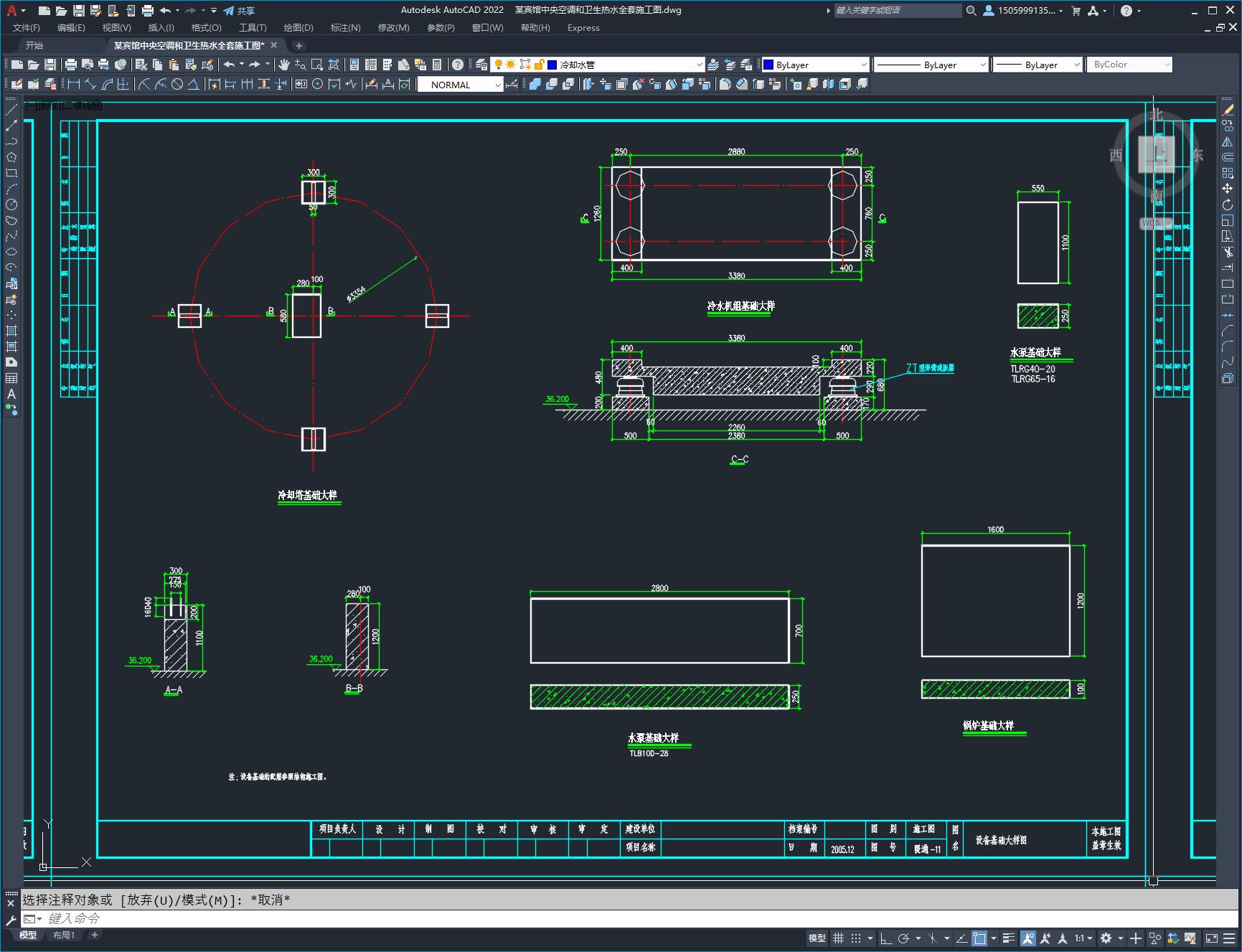Undo using the quick access toolbar arrow
This screenshot has width=1242, height=952.
pyautogui.click(x=166, y=11)
